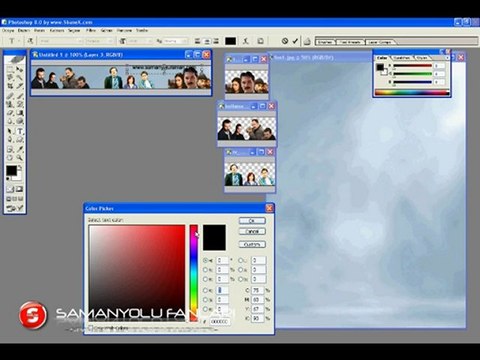Commit text edits with the checkmark icon

point(295,41)
